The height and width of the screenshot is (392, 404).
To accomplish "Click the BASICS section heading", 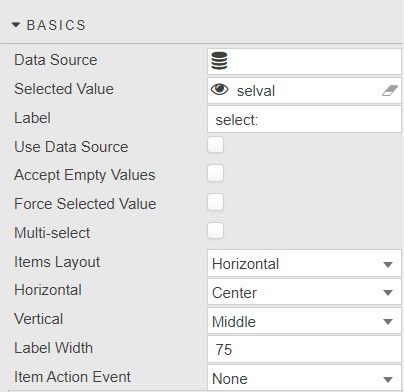I will [x=56, y=25].
